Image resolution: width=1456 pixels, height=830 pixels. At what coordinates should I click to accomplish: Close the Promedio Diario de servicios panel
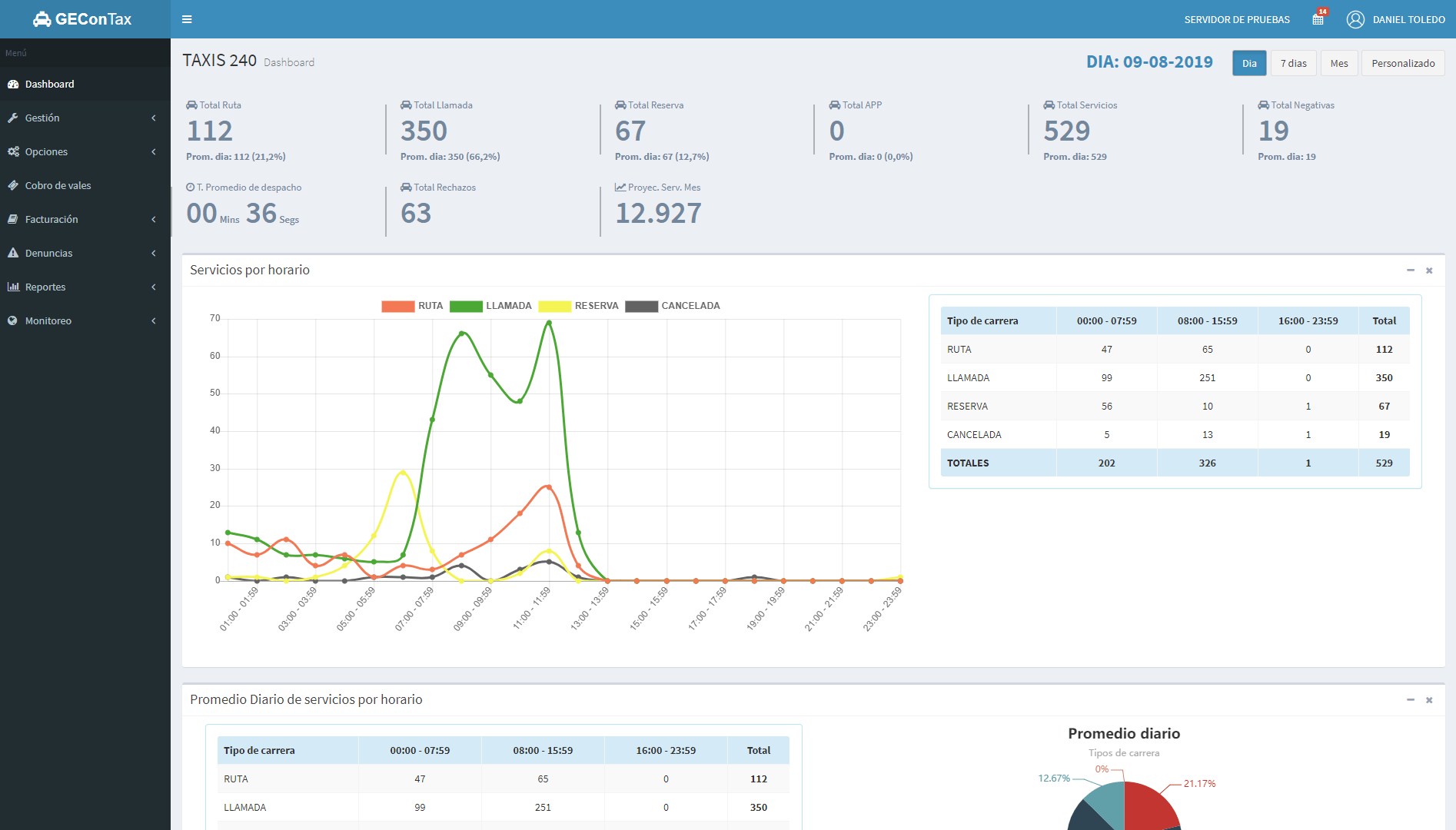(x=1429, y=700)
